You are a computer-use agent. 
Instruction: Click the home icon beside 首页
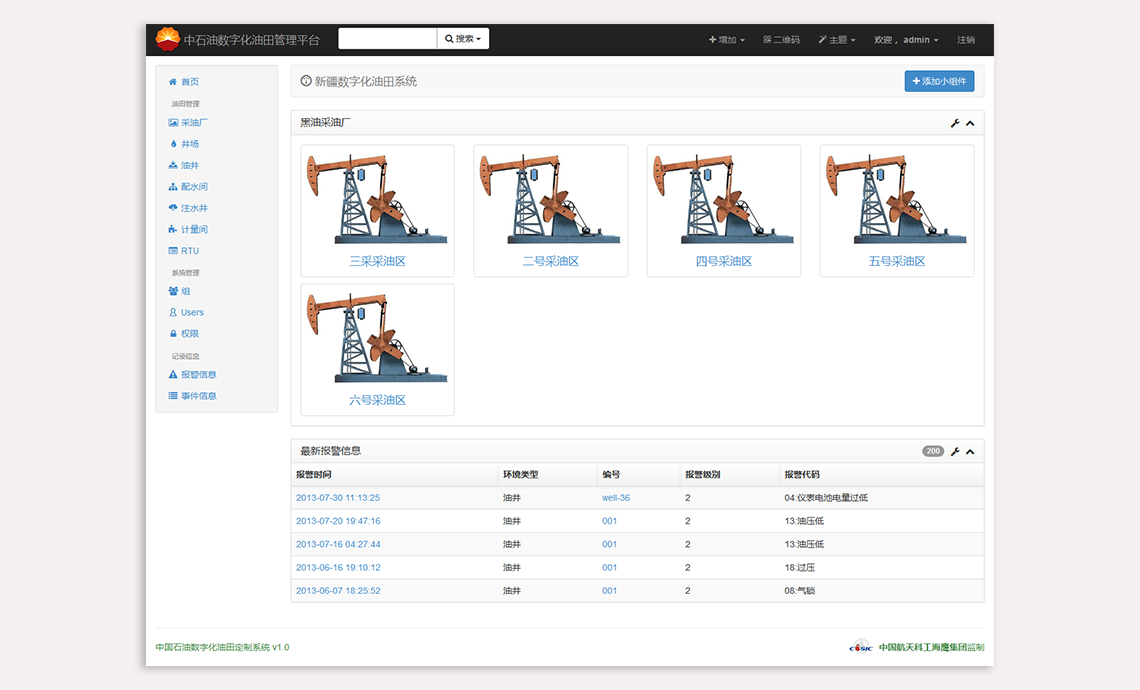click(x=173, y=82)
